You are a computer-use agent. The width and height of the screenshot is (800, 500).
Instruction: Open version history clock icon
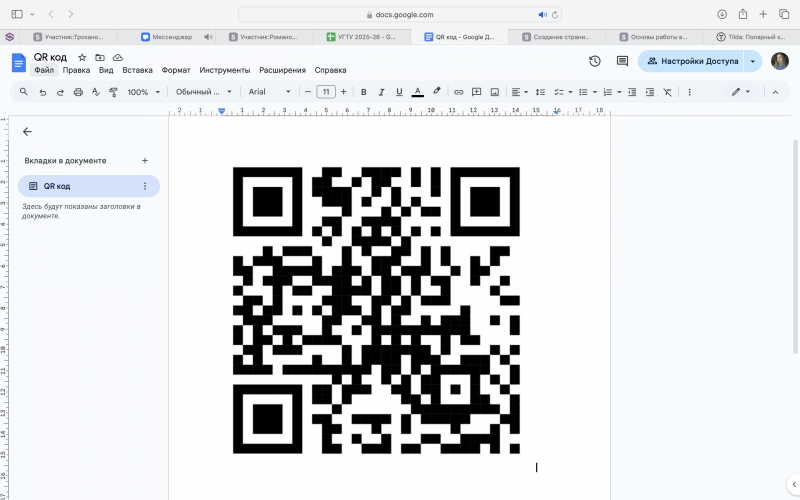pyautogui.click(x=595, y=61)
